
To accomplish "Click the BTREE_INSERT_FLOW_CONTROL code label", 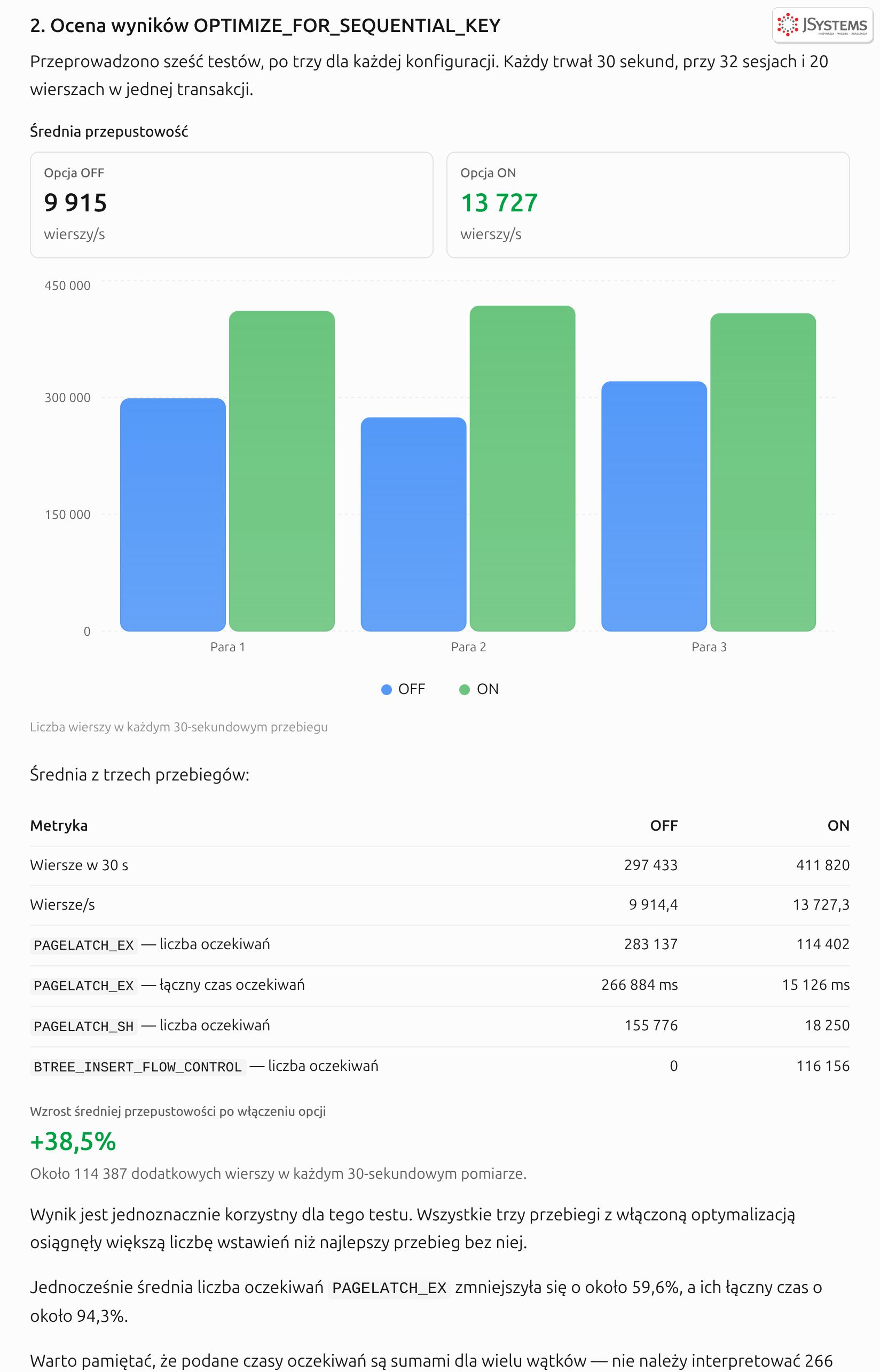I will tap(138, 1067).
